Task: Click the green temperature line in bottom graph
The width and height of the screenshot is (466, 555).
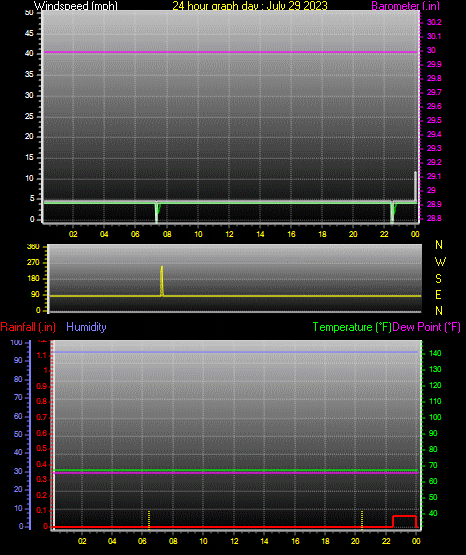Action: coord(236,470)
